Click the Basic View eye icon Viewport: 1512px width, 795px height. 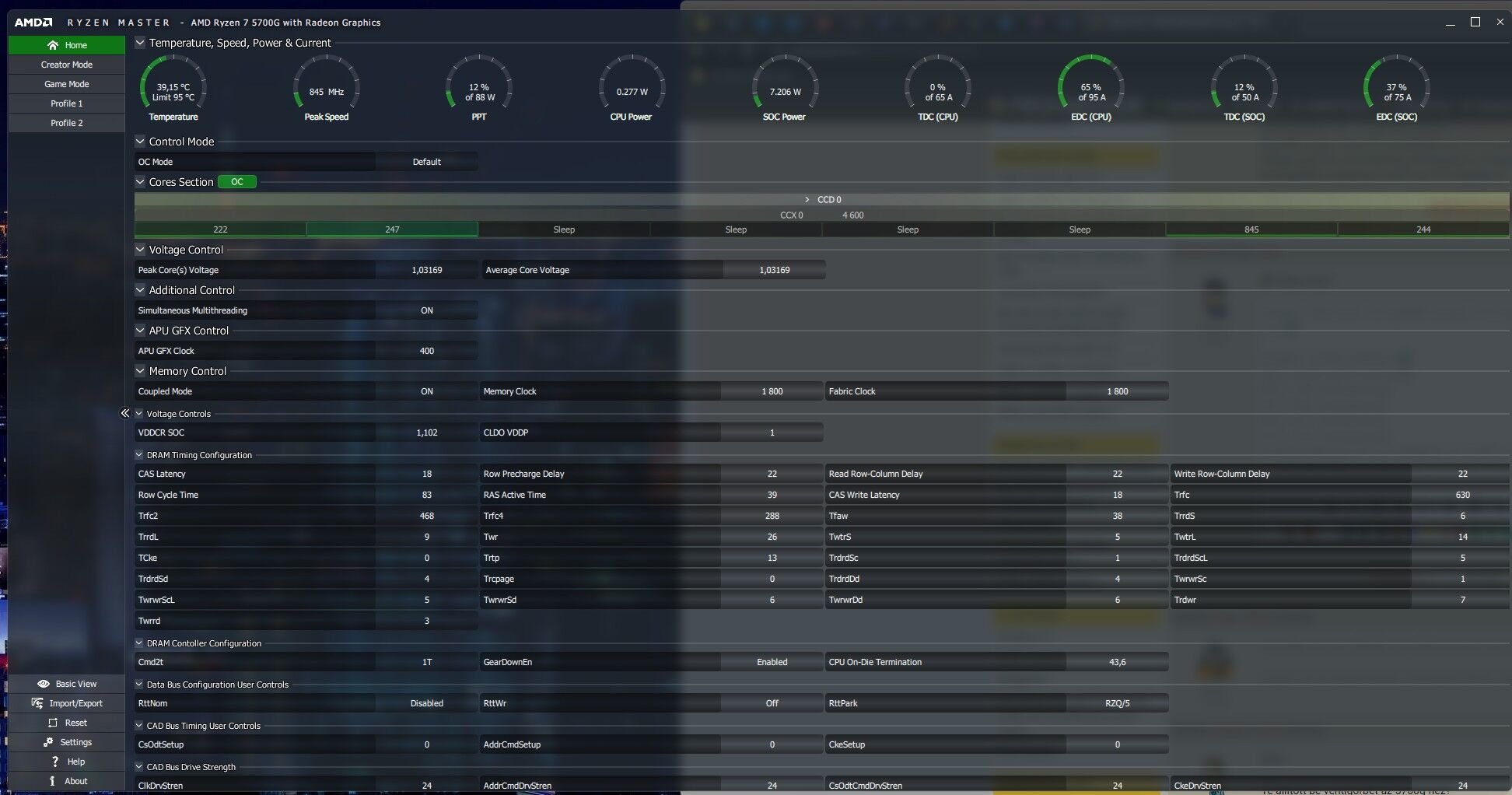(44, 684)
